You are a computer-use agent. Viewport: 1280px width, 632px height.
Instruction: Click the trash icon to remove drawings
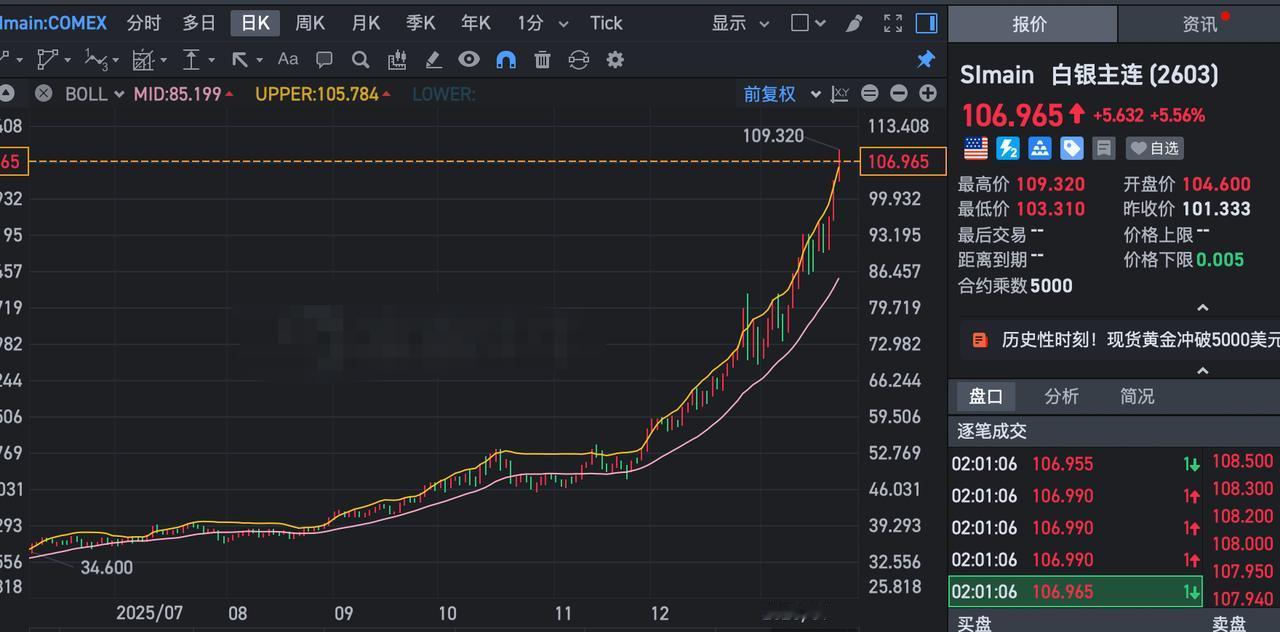543,60
